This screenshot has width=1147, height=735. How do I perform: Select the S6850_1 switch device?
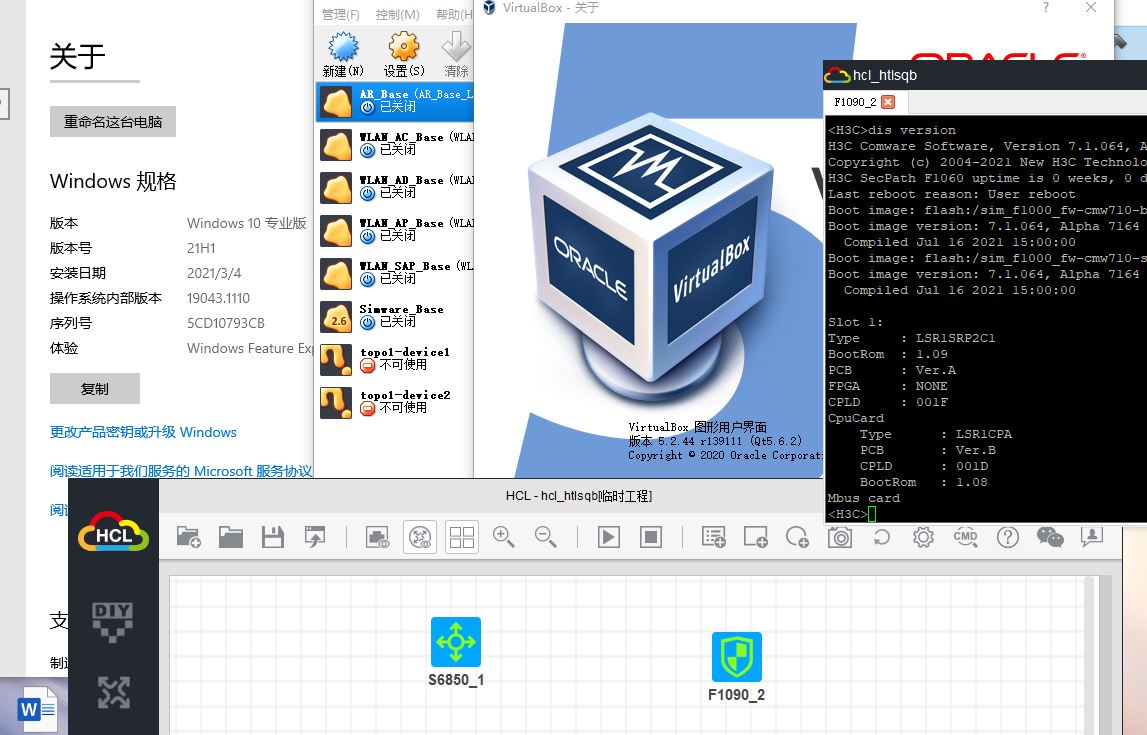(456, 642)
